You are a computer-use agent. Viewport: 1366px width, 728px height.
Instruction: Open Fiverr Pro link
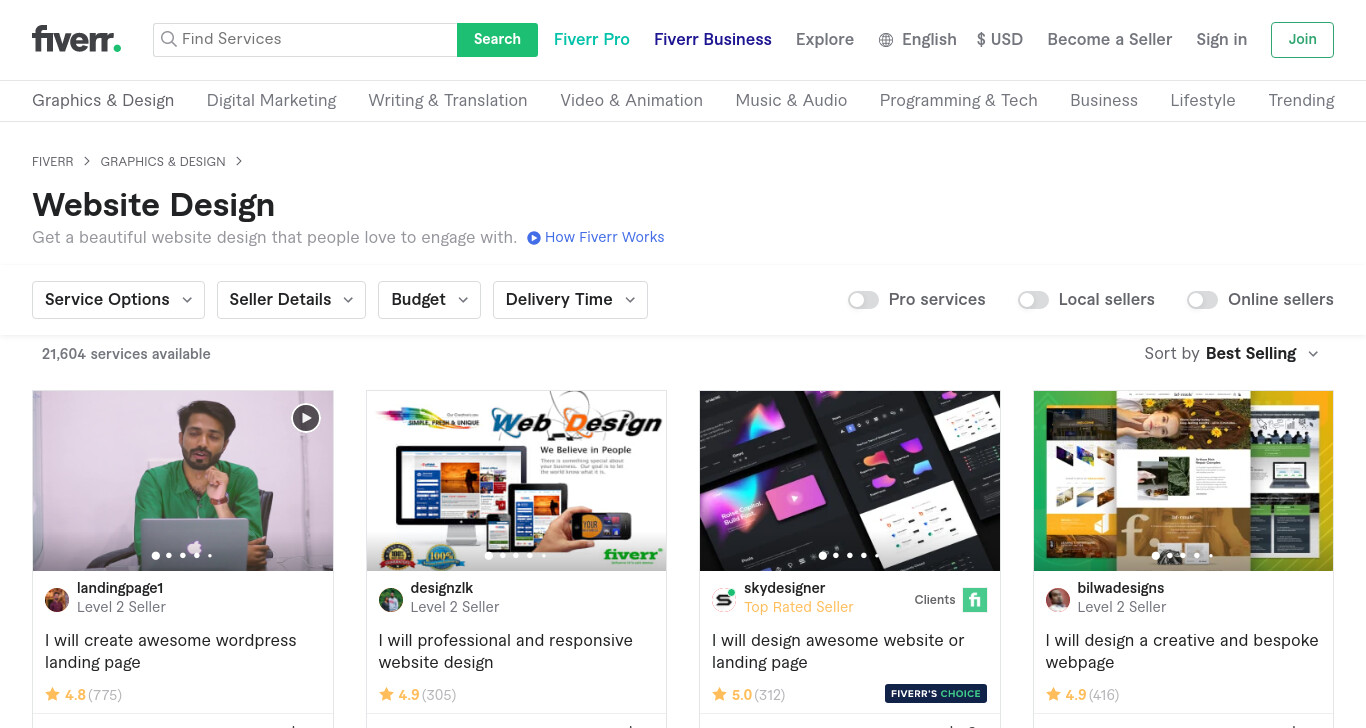(x=592, y=40)
